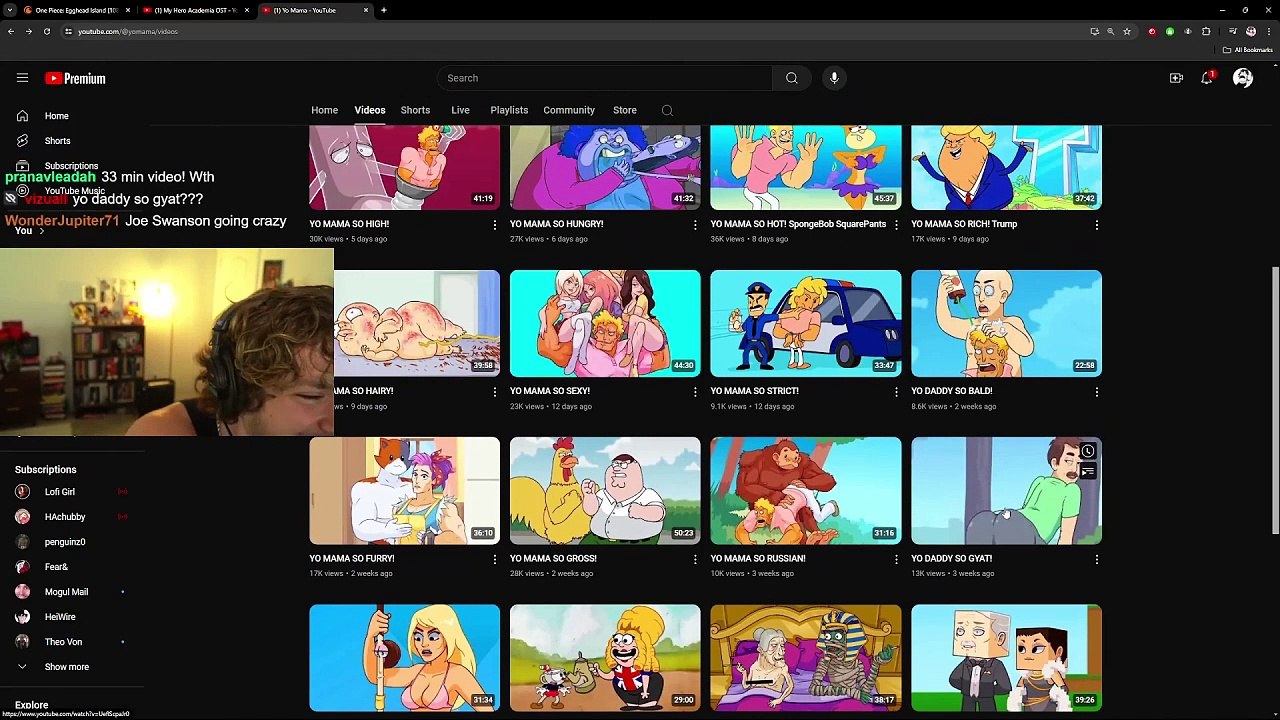Screen dimensions: 1280x720
Task: Open options menu for YO MAMA SO STRICT
Action: 896,392
